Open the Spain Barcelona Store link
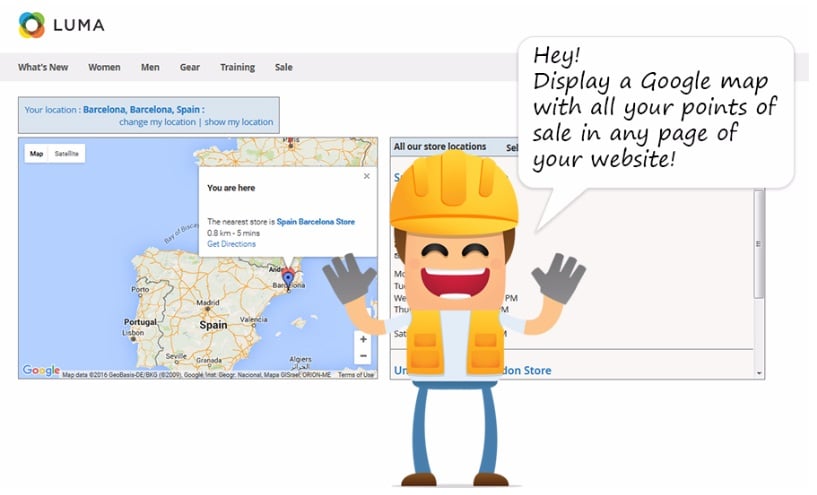817x495 pixels. tap(315, 221)
